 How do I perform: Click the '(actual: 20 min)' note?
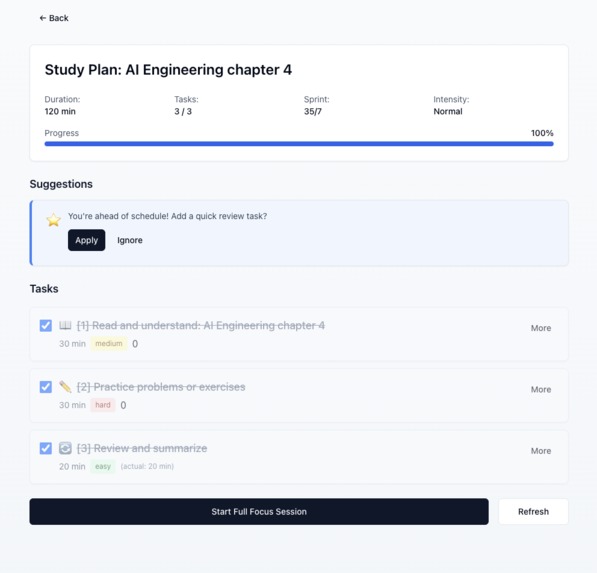point(147,466)
